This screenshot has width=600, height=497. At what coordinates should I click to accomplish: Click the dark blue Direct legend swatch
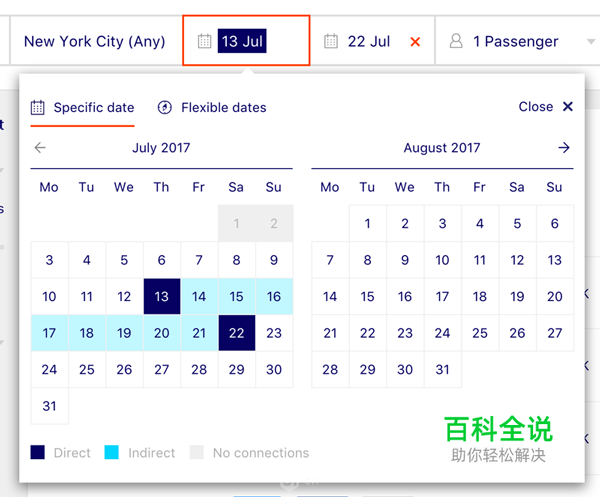38,453
